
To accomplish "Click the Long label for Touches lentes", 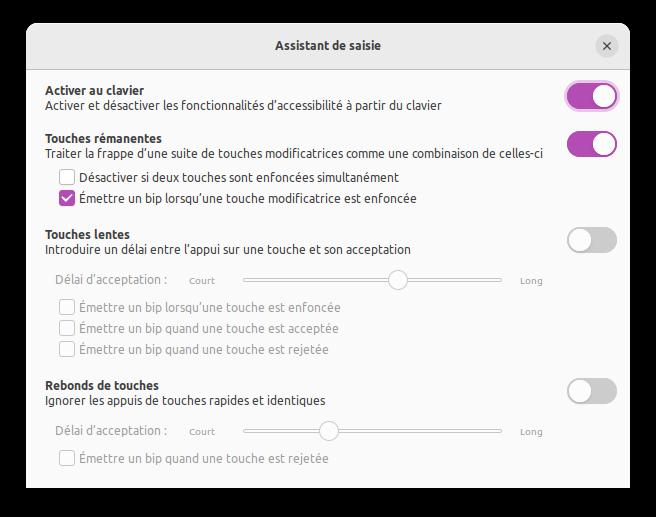I will coord(531,281).
